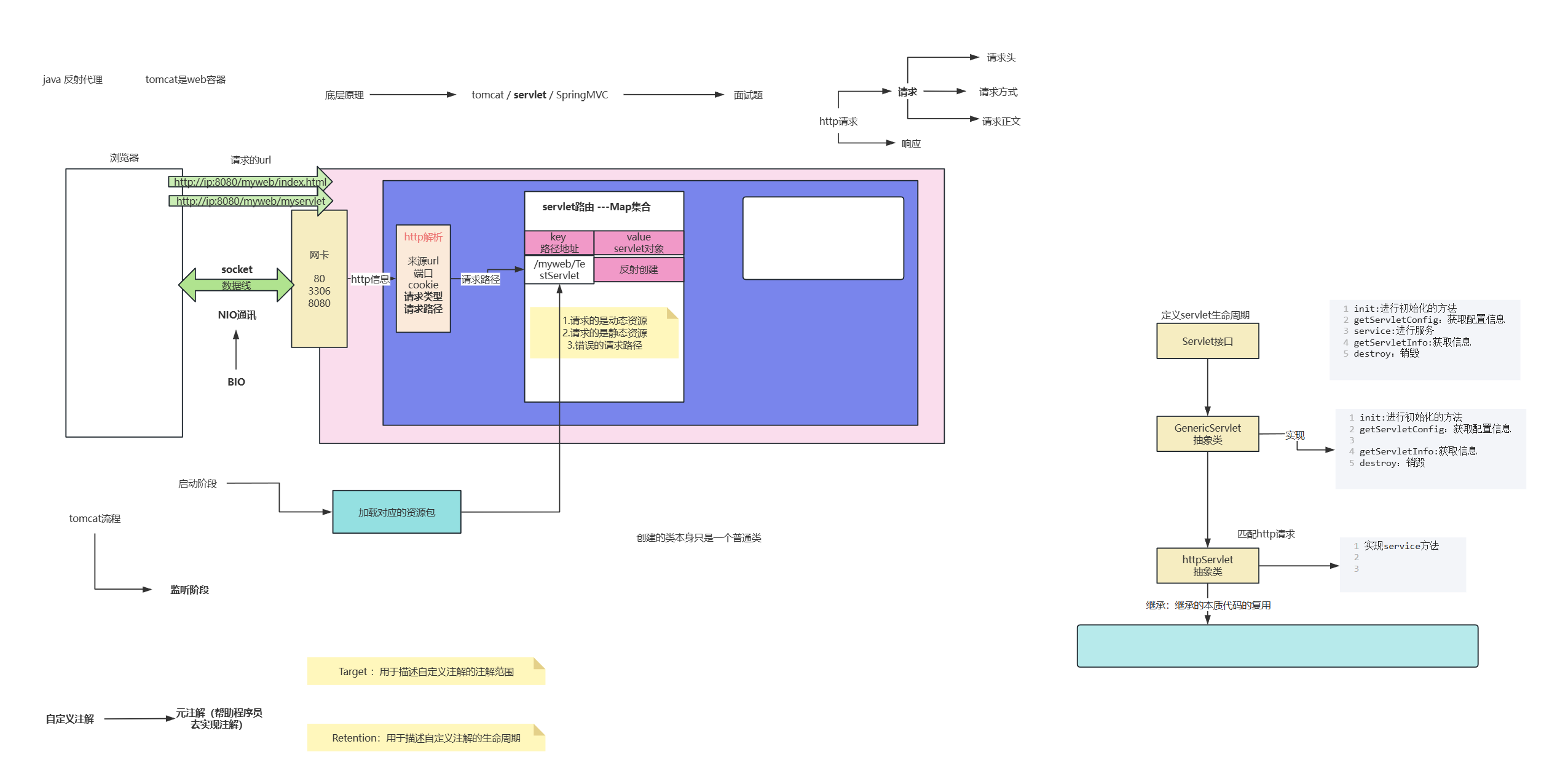Select the '面试题' label
The height and width of the screenshot is (760, 1568).
748,95
